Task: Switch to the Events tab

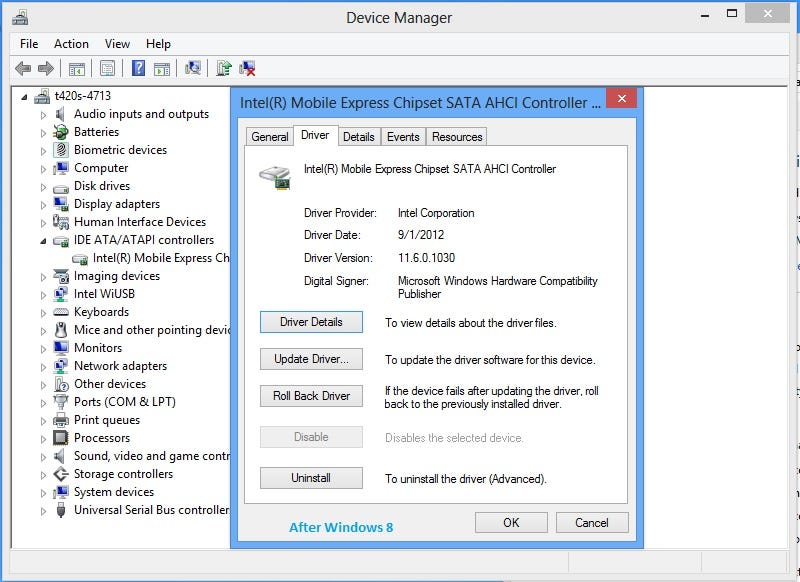Action: [403, 137]
